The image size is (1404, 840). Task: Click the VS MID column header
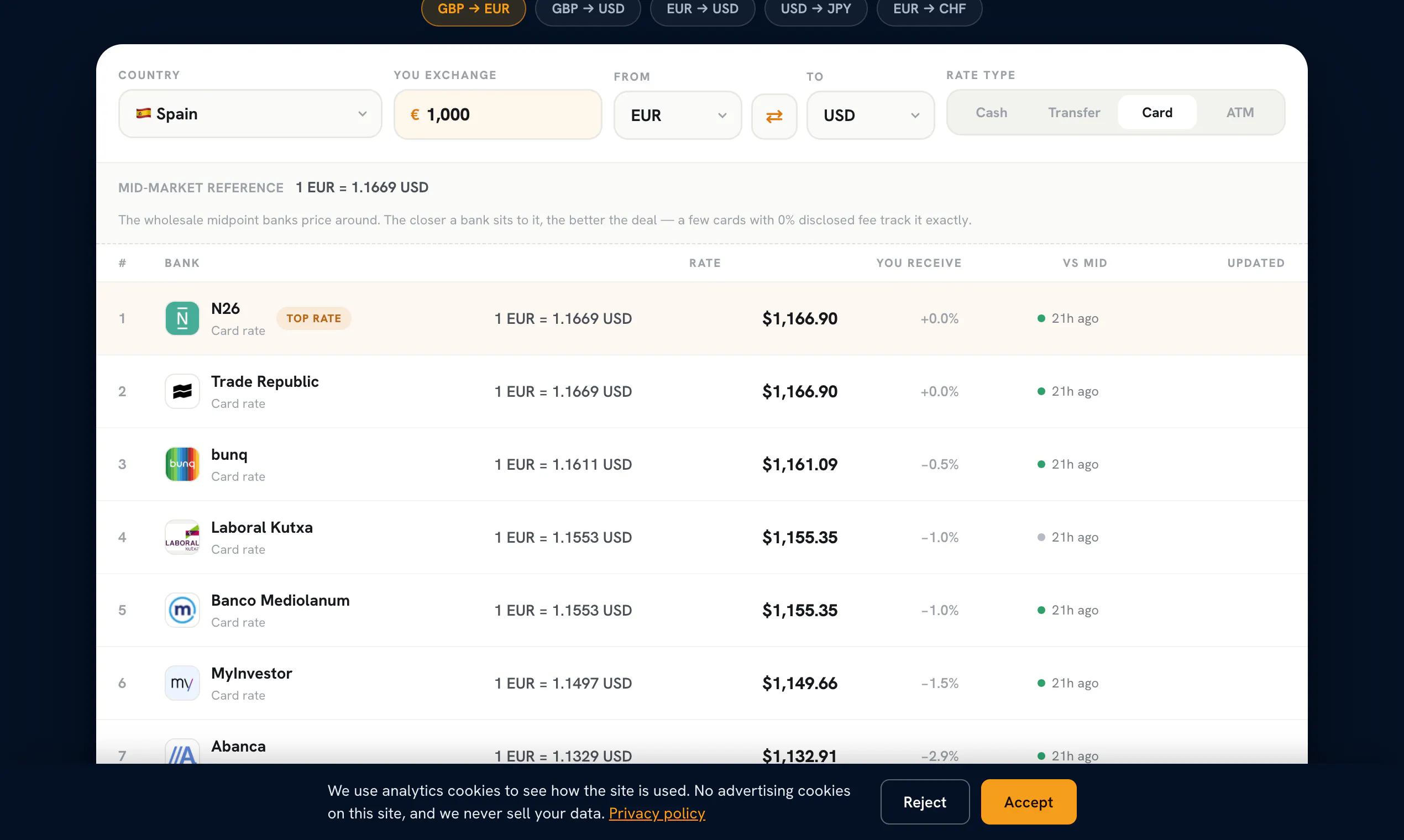tap(1085, 262)
